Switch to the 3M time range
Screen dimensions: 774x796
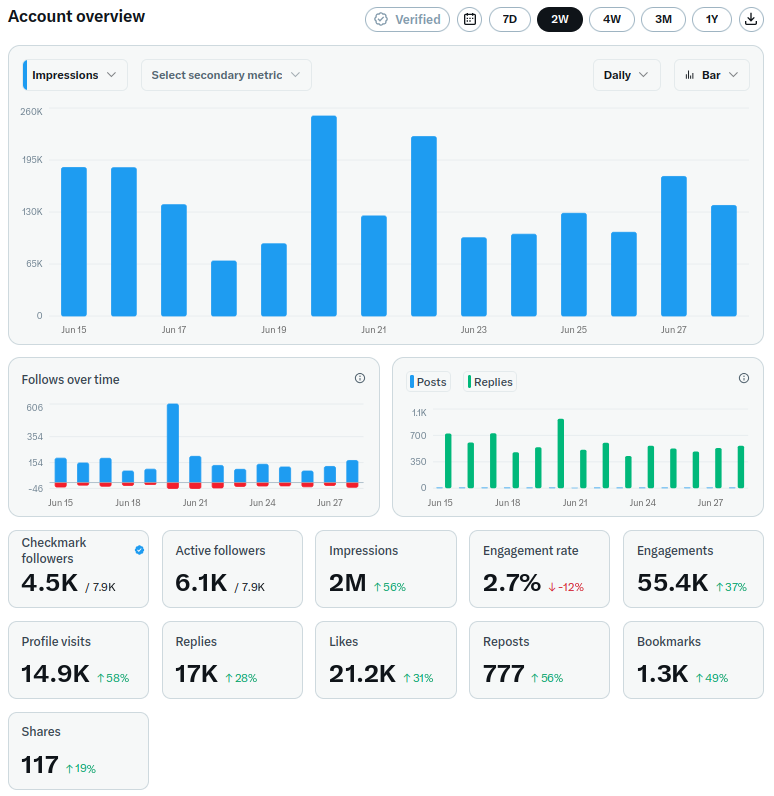663,19
